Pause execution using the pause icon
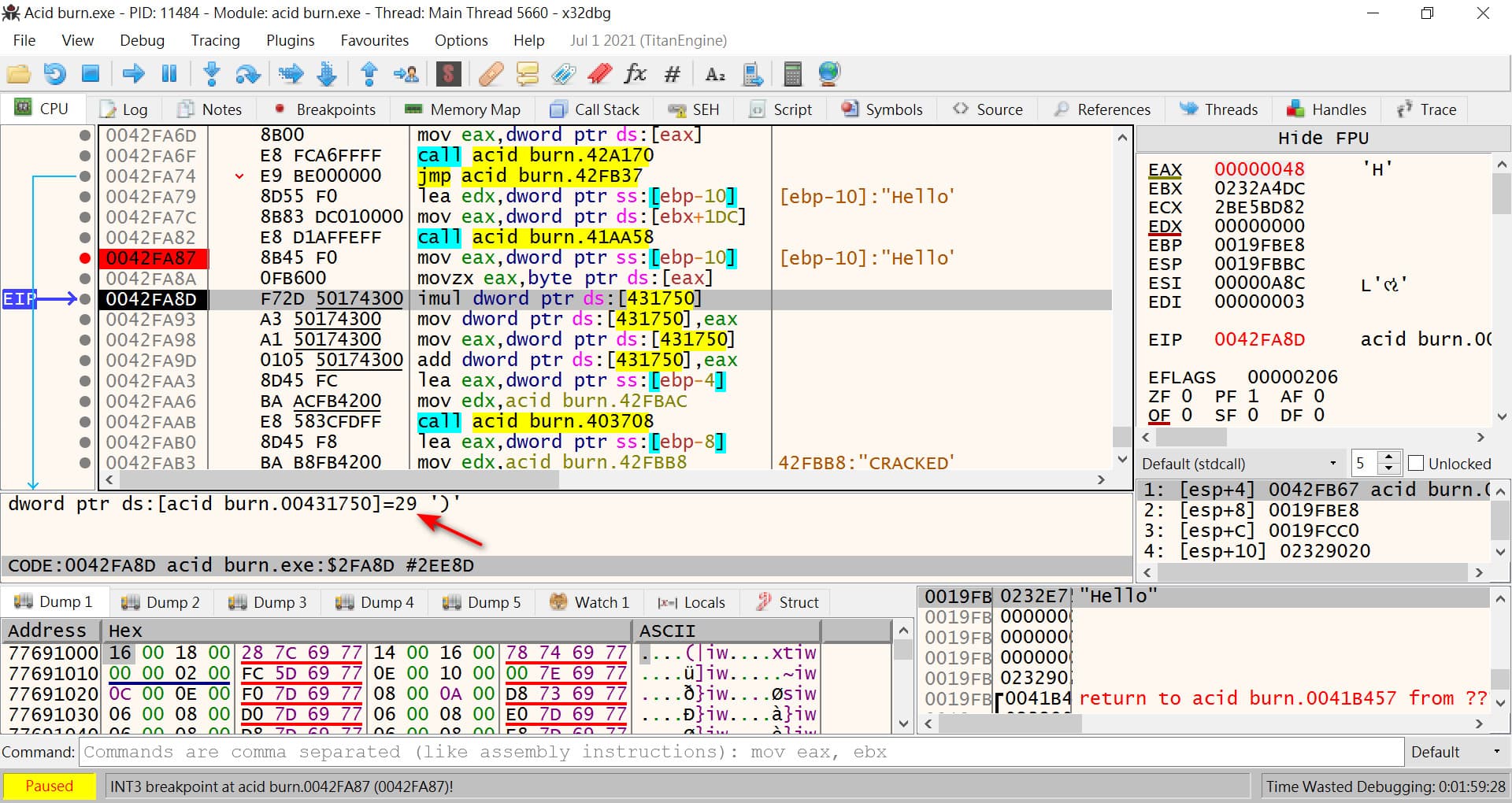This screenshot has height=803, width=1512. [x=169, y=74]
